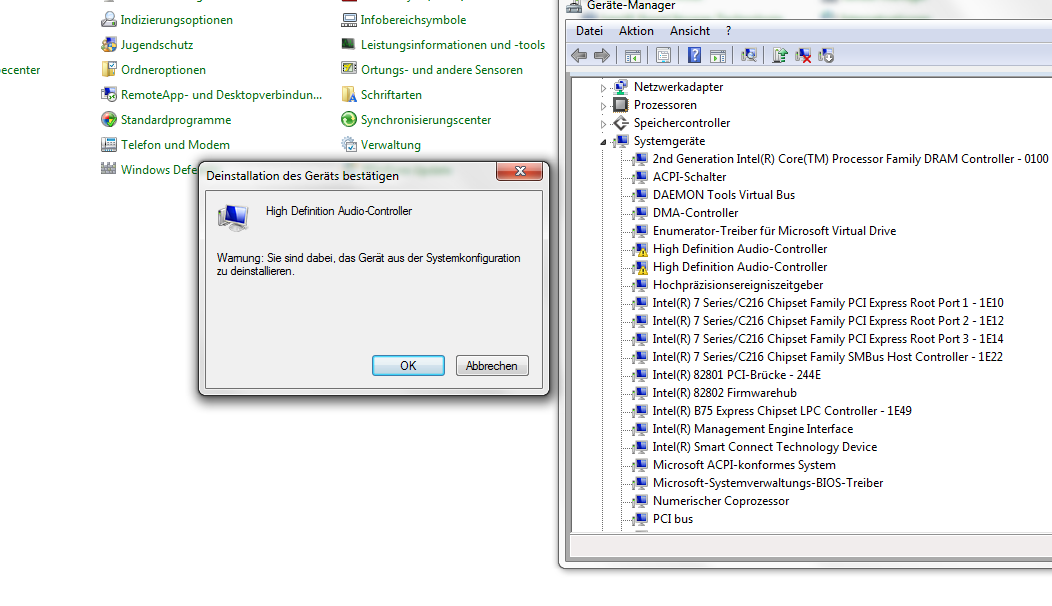Expand the Netzwerkadapter node

tap(603, 87)
